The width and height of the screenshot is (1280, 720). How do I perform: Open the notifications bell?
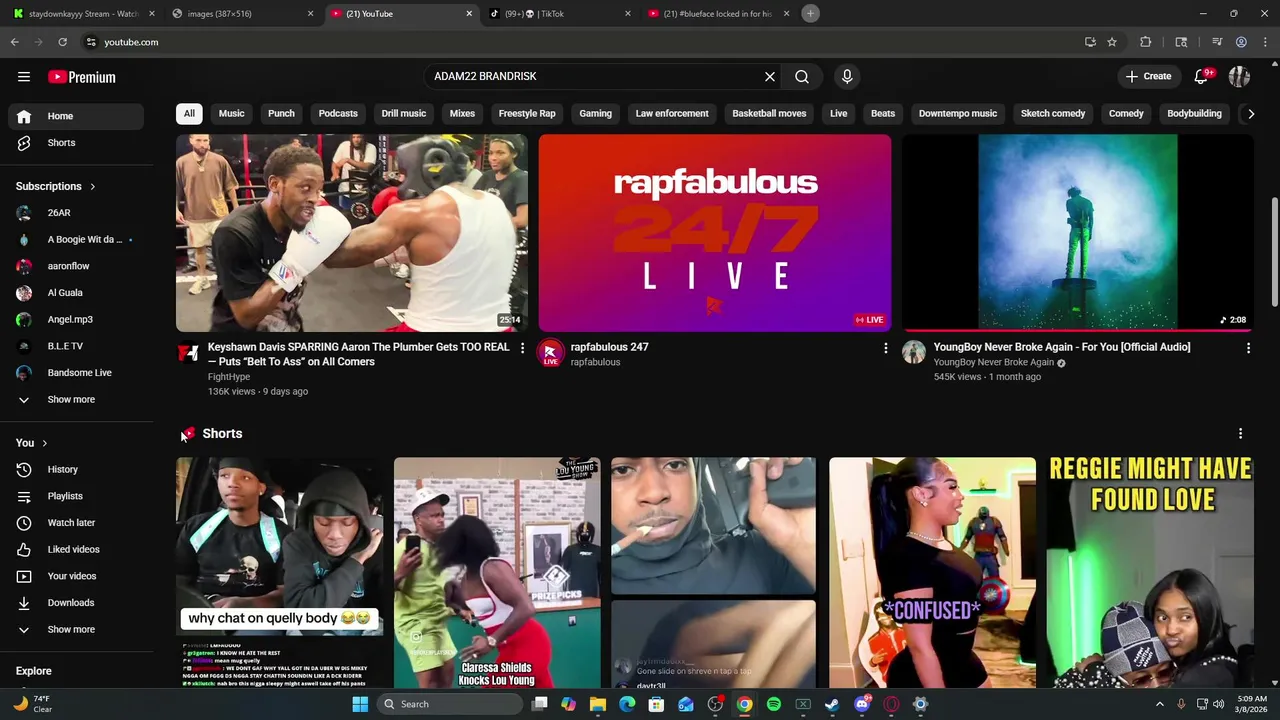pos(1202,77)
